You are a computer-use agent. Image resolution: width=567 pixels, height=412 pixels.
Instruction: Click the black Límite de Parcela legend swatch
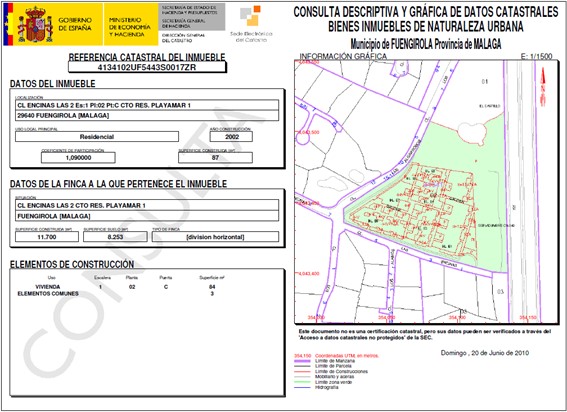[x=303, y=366]
